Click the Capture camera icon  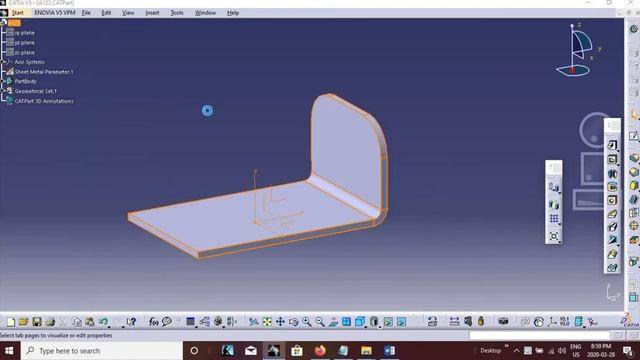pyautogui.click(x=503, y=322)
